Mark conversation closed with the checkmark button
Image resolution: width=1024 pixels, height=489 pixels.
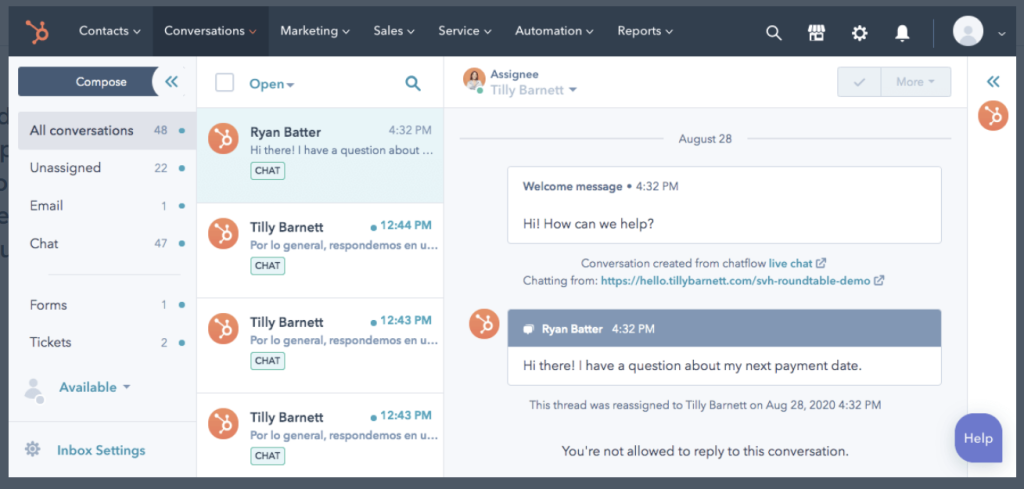859,82
